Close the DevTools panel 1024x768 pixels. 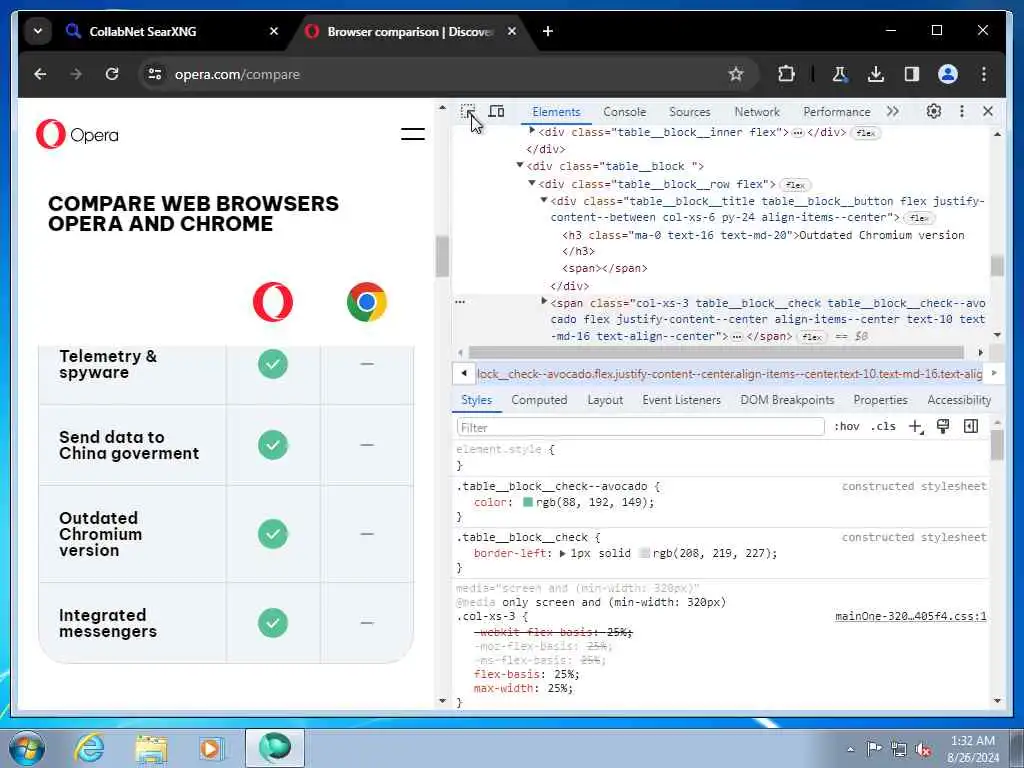988,111
